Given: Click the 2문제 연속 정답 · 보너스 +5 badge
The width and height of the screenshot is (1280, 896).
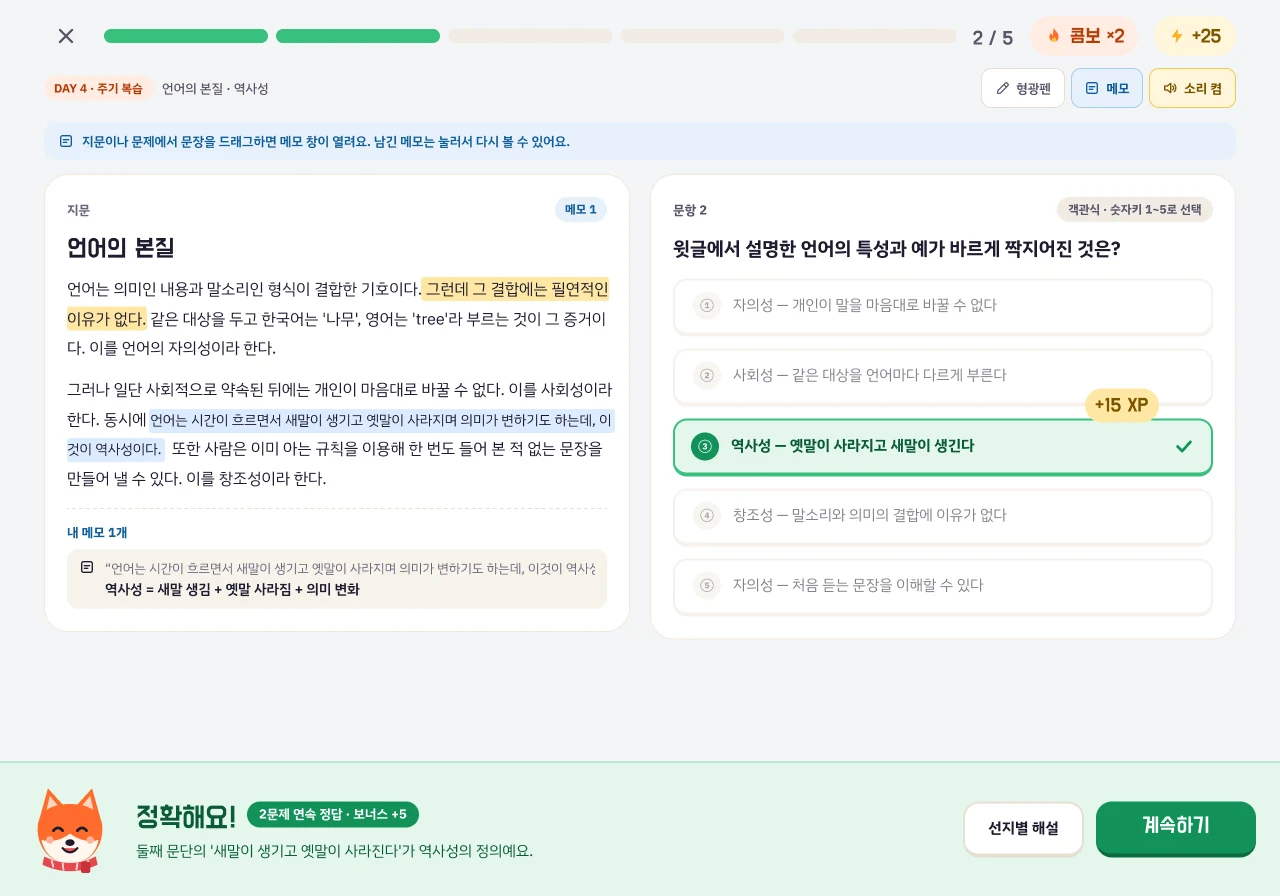Looking at the screenshot, I should click(333, 814).
